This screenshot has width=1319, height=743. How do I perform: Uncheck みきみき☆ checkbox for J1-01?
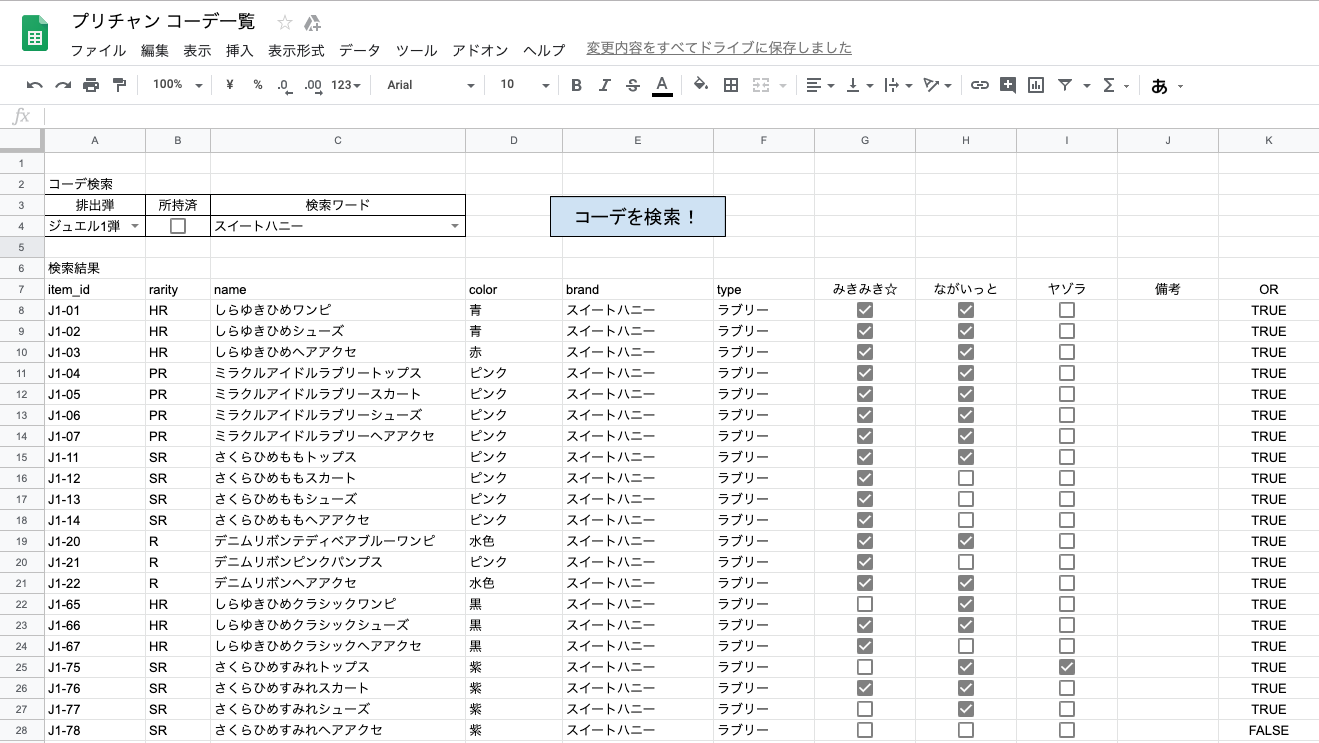[x=865, y=310]
